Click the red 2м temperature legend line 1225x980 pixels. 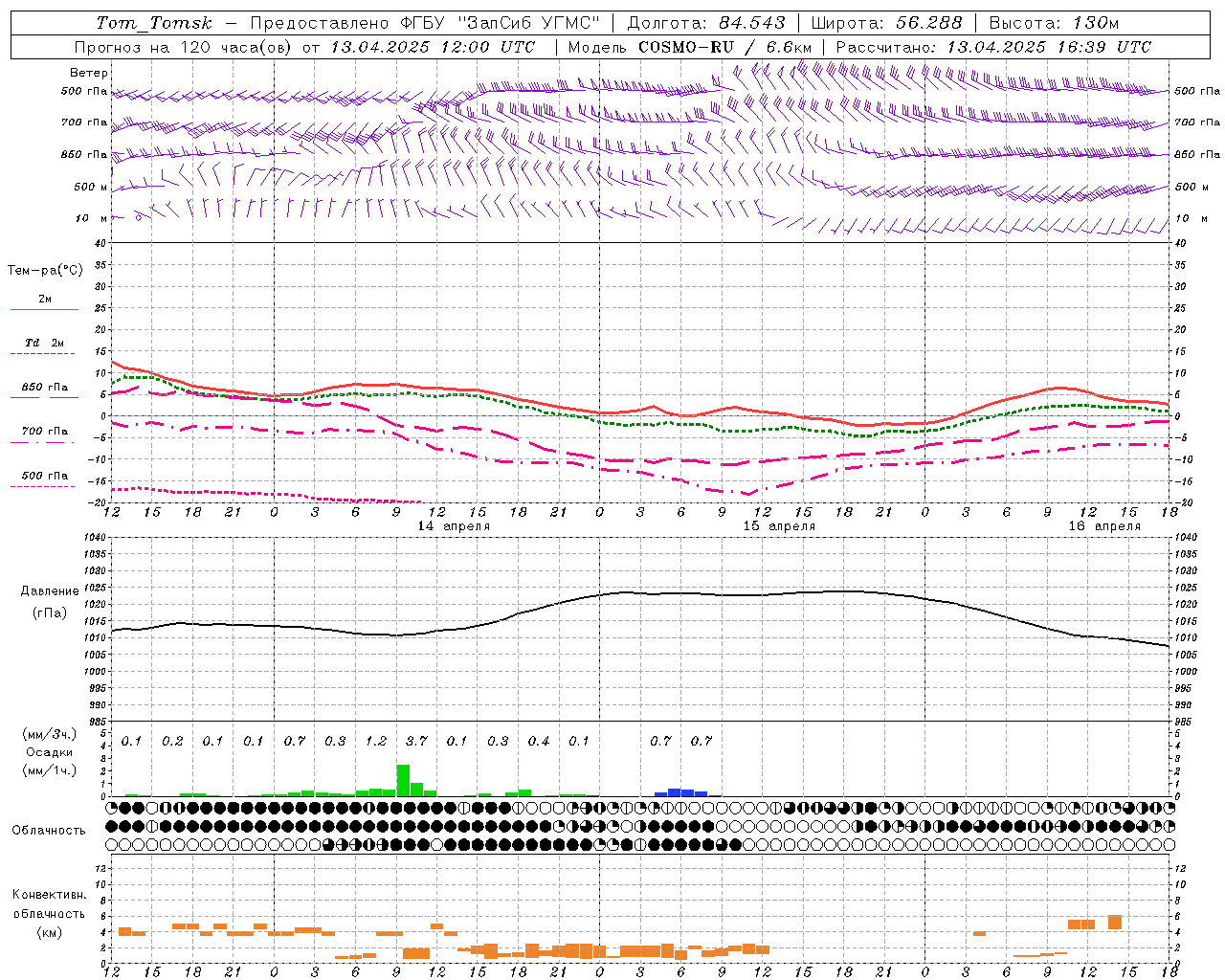click(x=44, y=310)
